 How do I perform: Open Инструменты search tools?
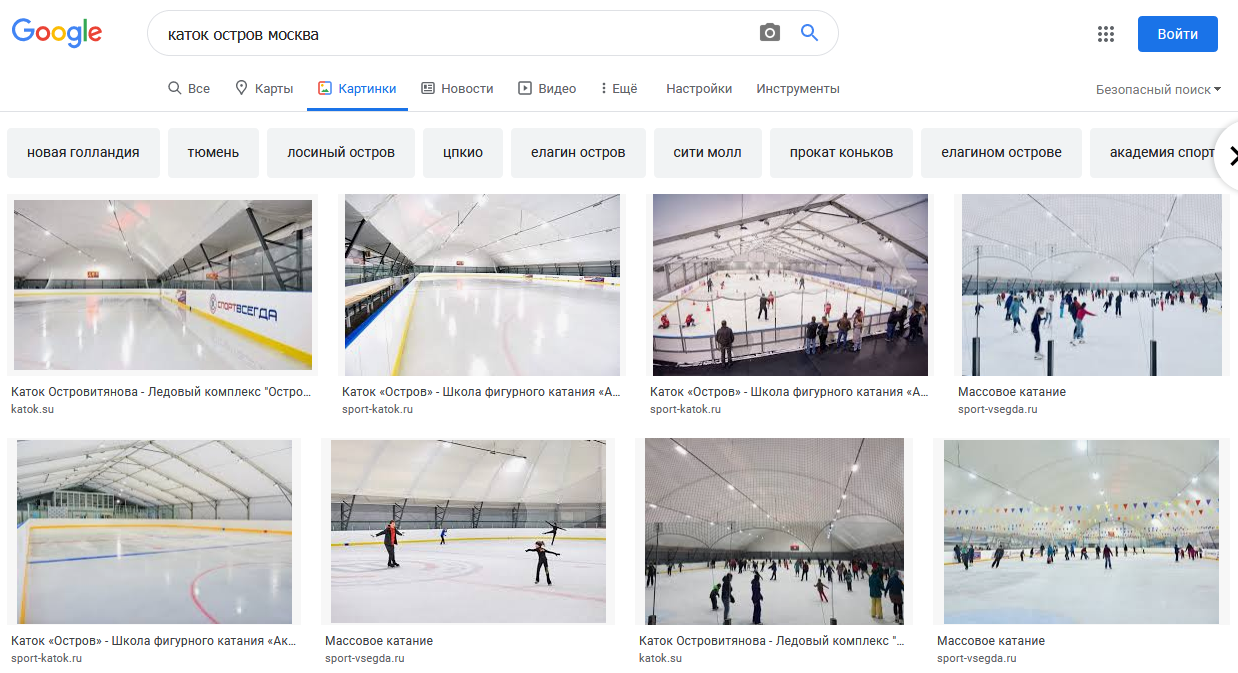pos(797,88)
